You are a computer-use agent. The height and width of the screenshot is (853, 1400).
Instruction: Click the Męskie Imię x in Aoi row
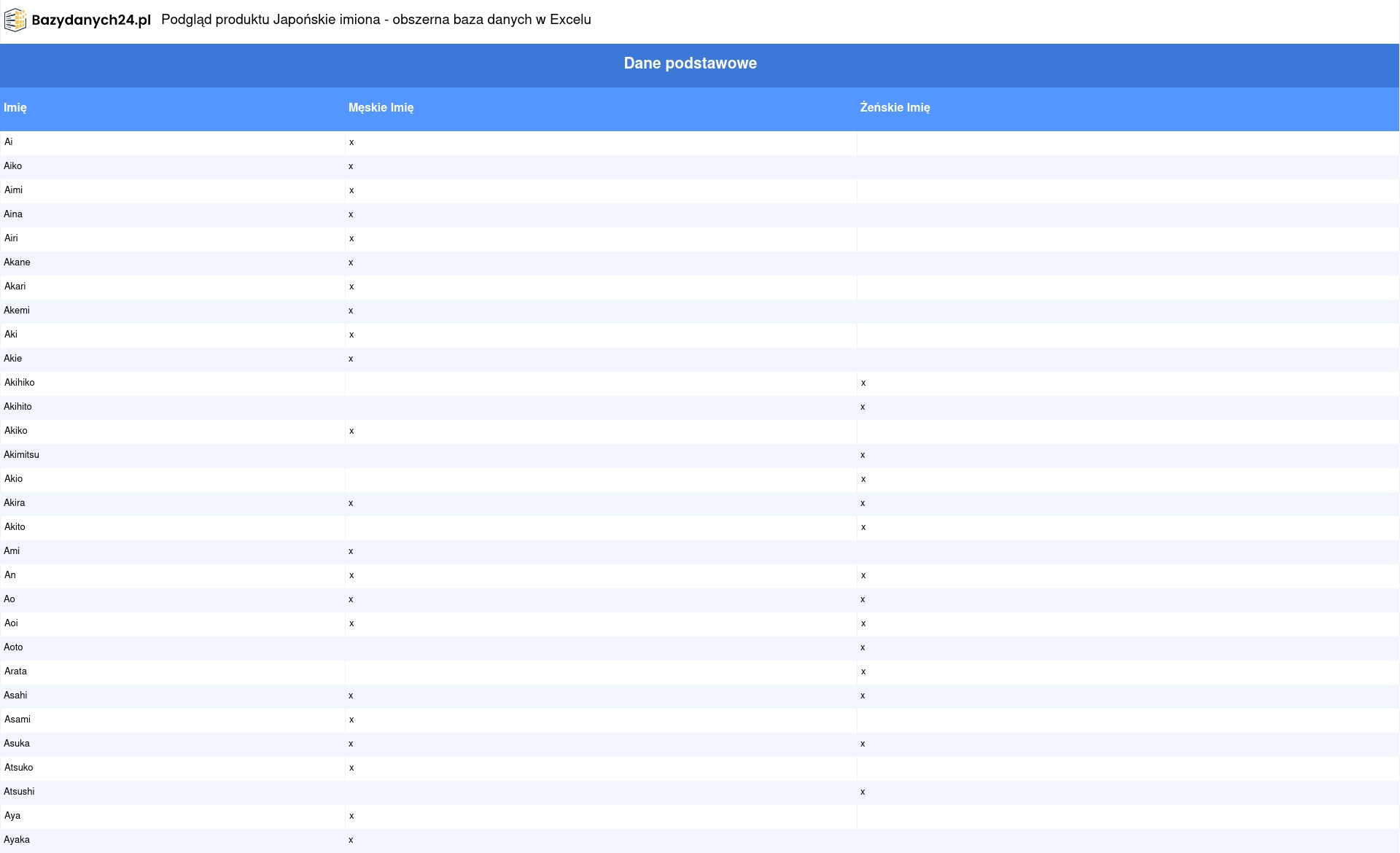tap(351, 623)
